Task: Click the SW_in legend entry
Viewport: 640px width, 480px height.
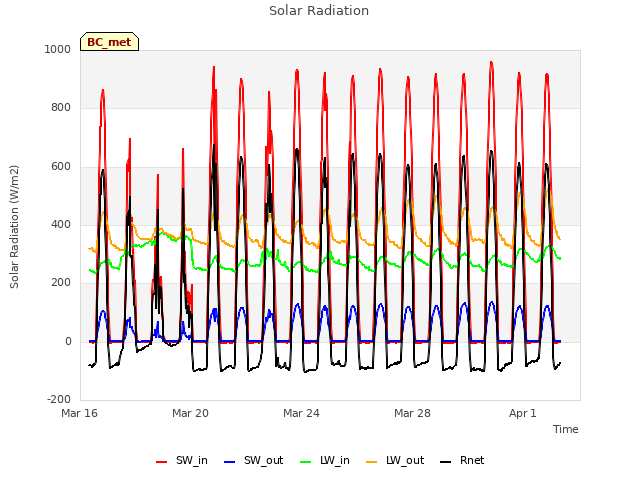Action: pos(182,460)
